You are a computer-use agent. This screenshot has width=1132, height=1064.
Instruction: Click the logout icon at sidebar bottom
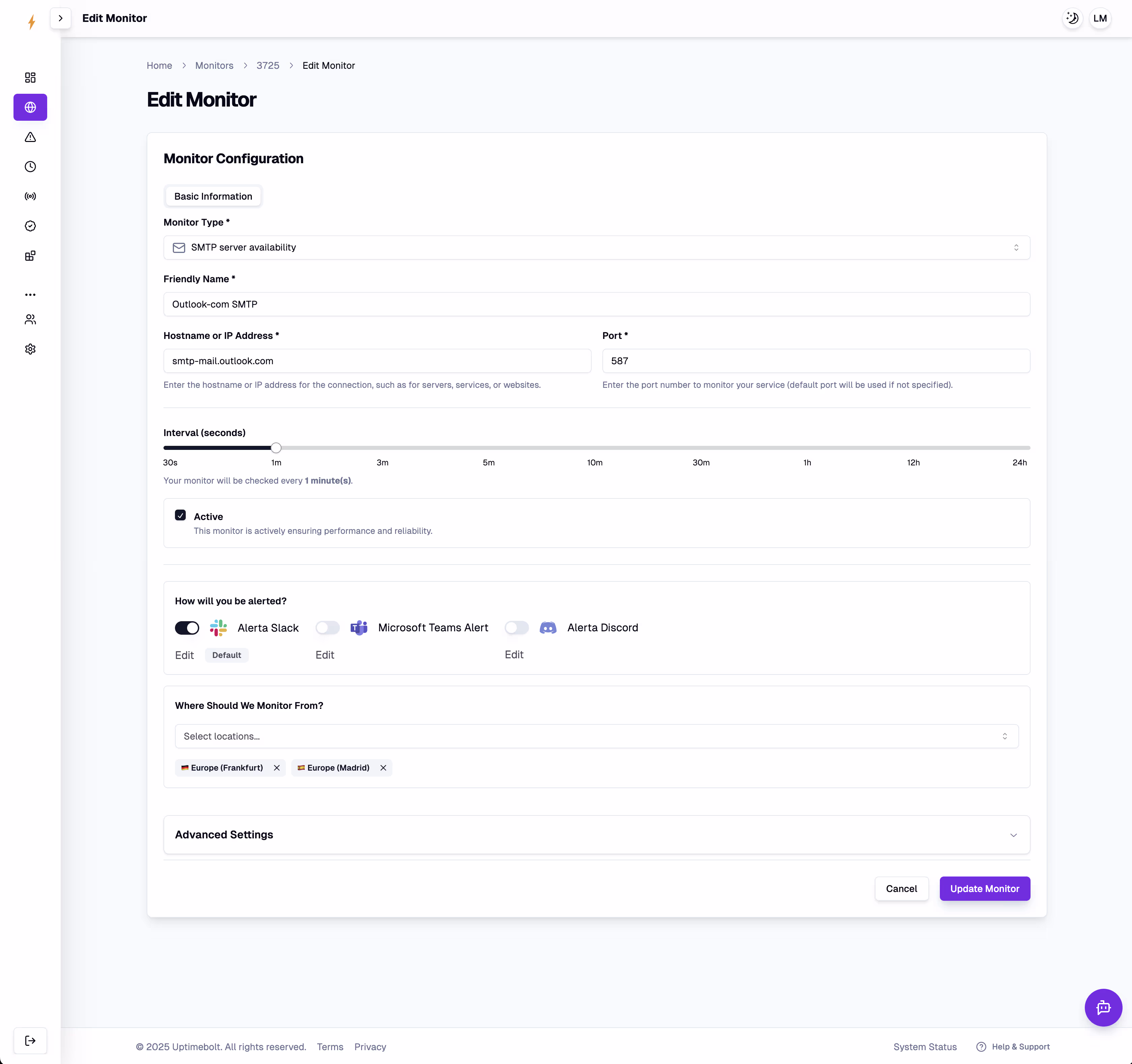pyautogui.click(x=30, y=1041)
